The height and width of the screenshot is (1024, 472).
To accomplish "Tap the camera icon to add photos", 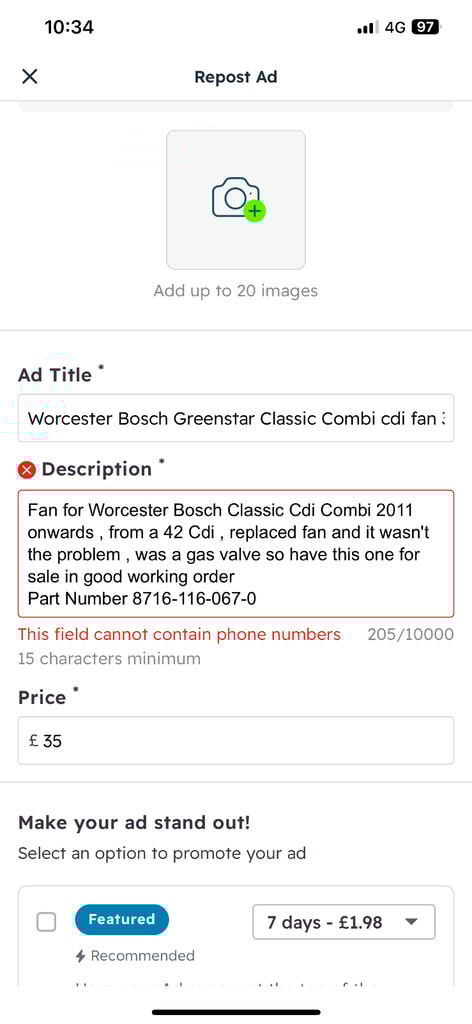I will pyautogui.click(x=236, y=197).
